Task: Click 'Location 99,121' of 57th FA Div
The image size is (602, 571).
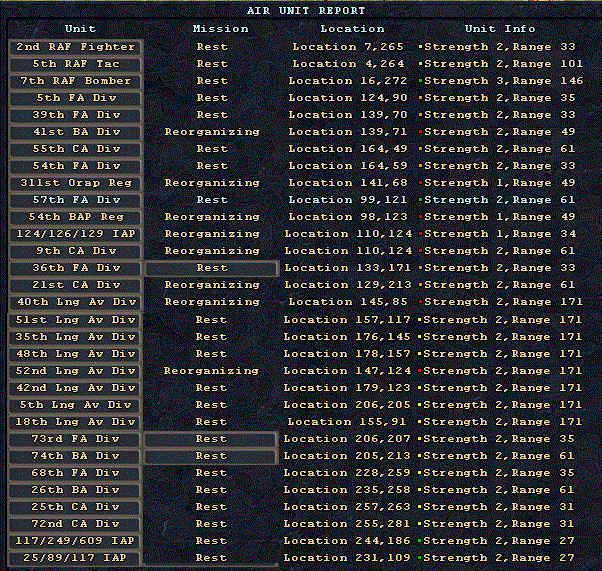Action: [x=348, y=200]
